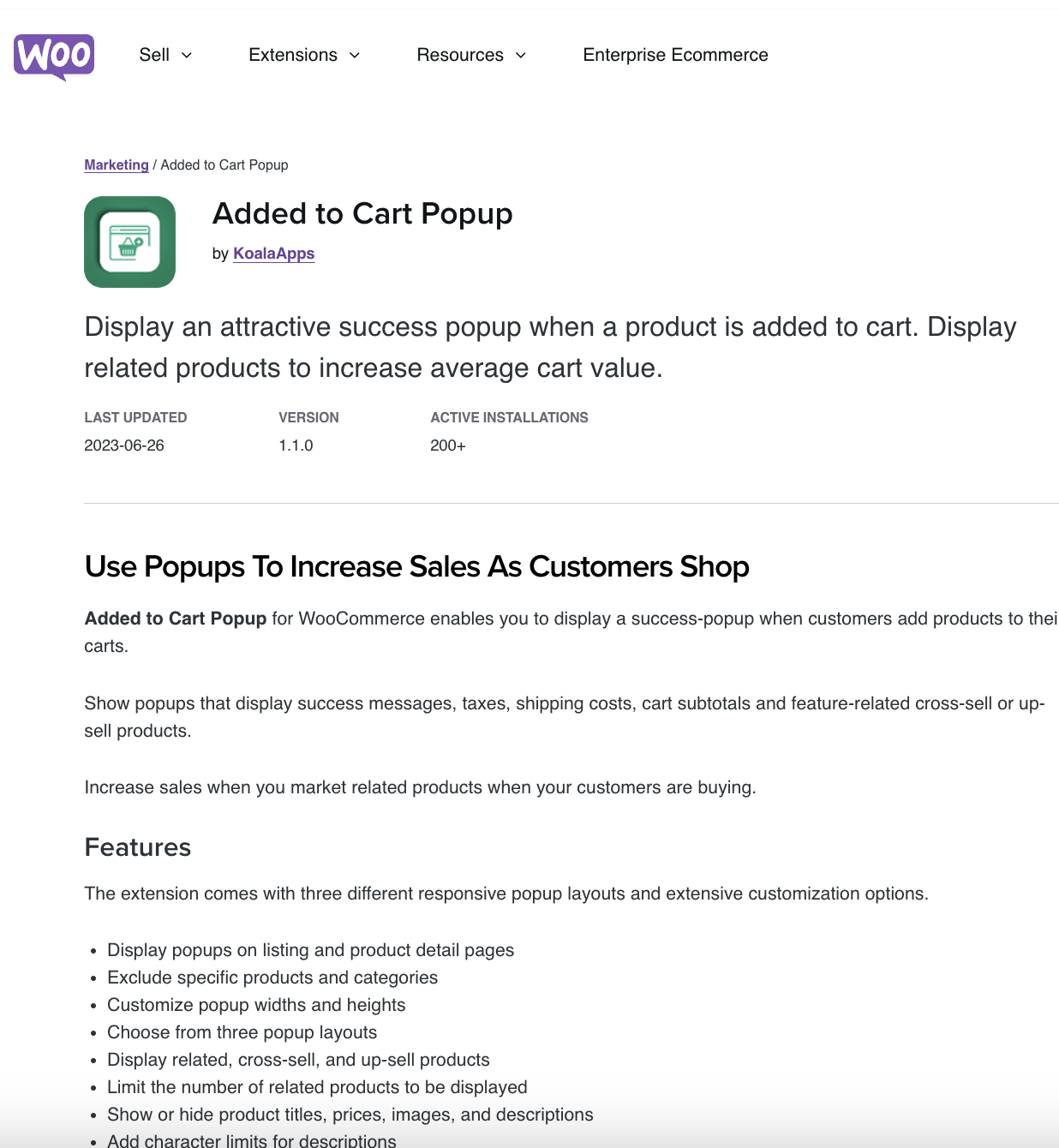Click the Features section heading

pyautogui.click(x=137, y=847)
